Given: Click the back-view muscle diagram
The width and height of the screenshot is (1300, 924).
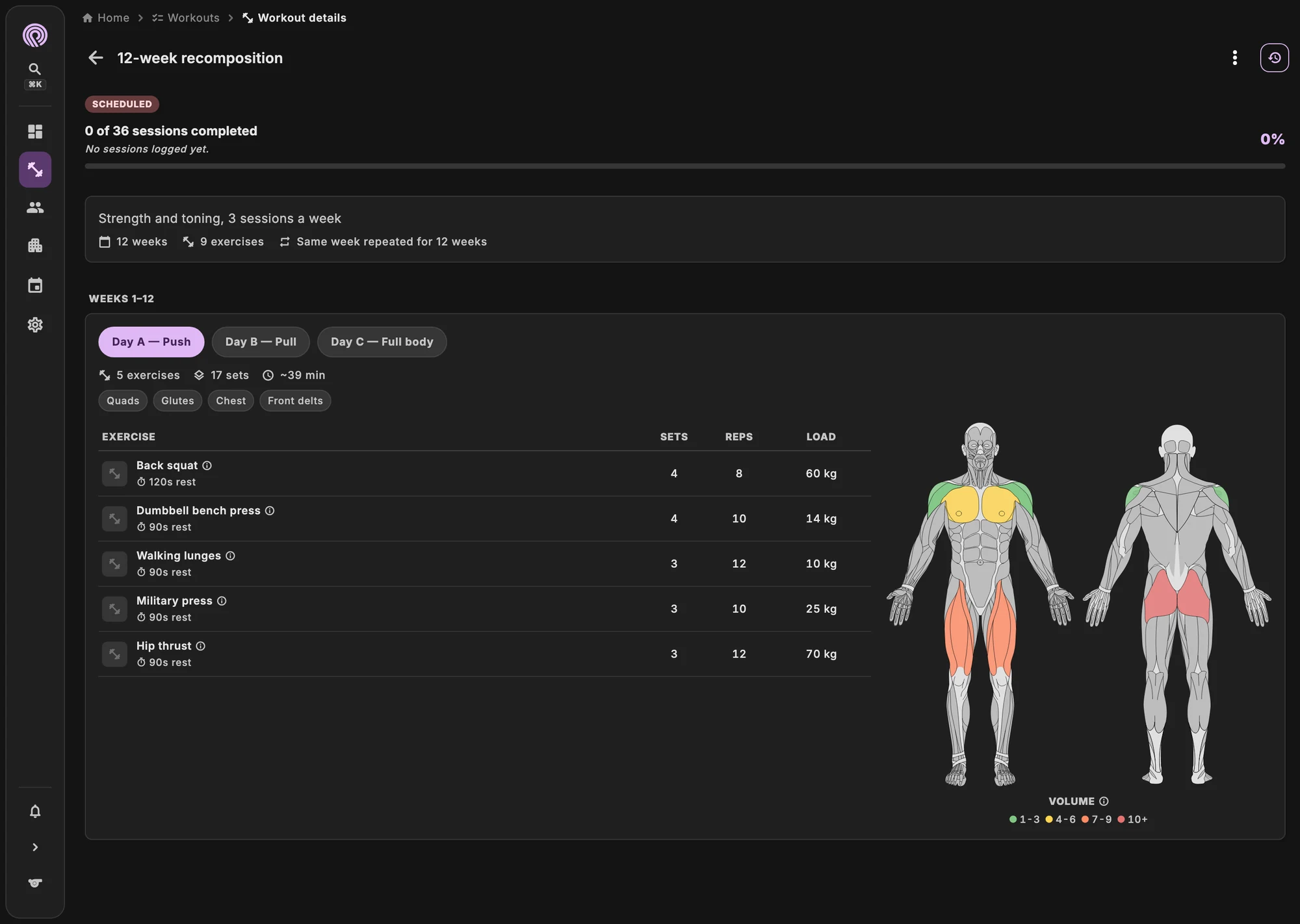Looking at the screenshot, I should [x=1177, y=604].
